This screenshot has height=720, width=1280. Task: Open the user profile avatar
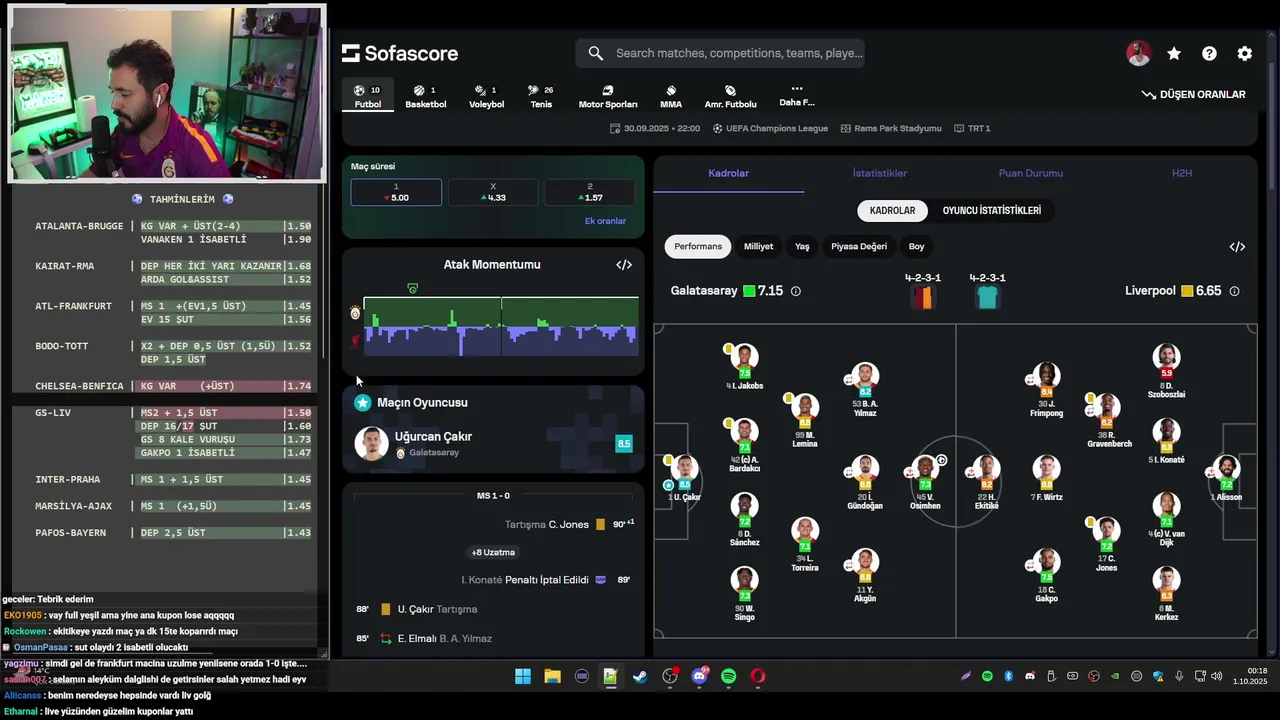pyautogui.click(x=1138, y=54)
